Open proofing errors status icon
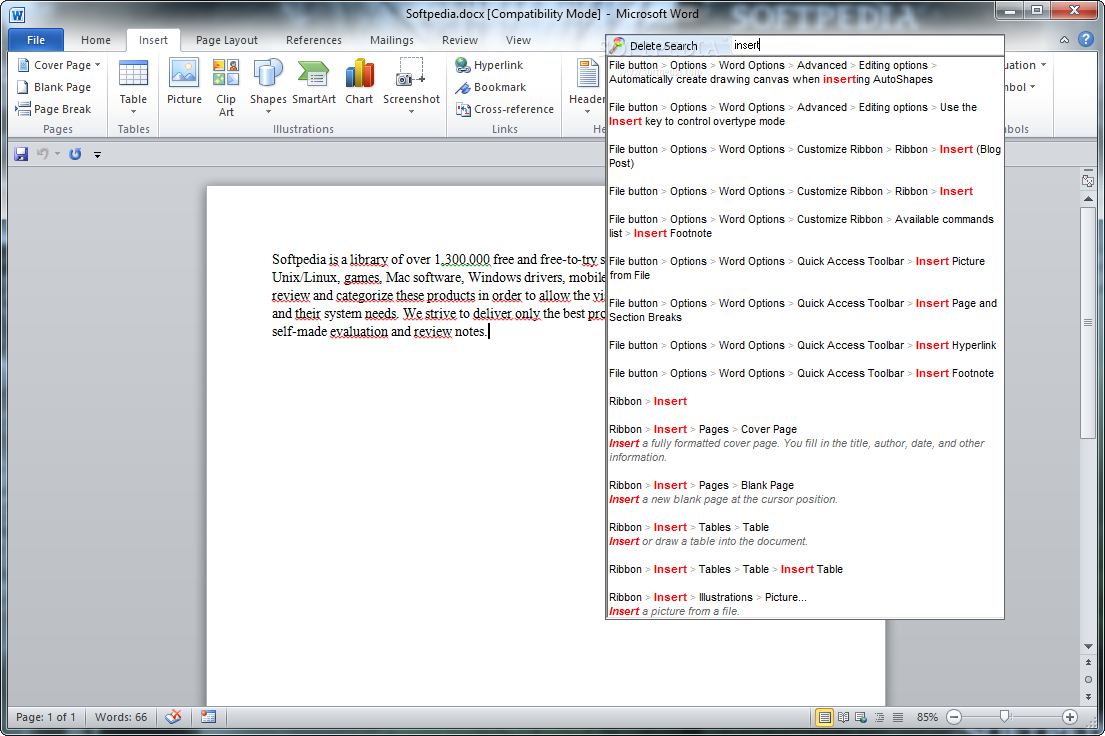 click(x=173, y=717)
